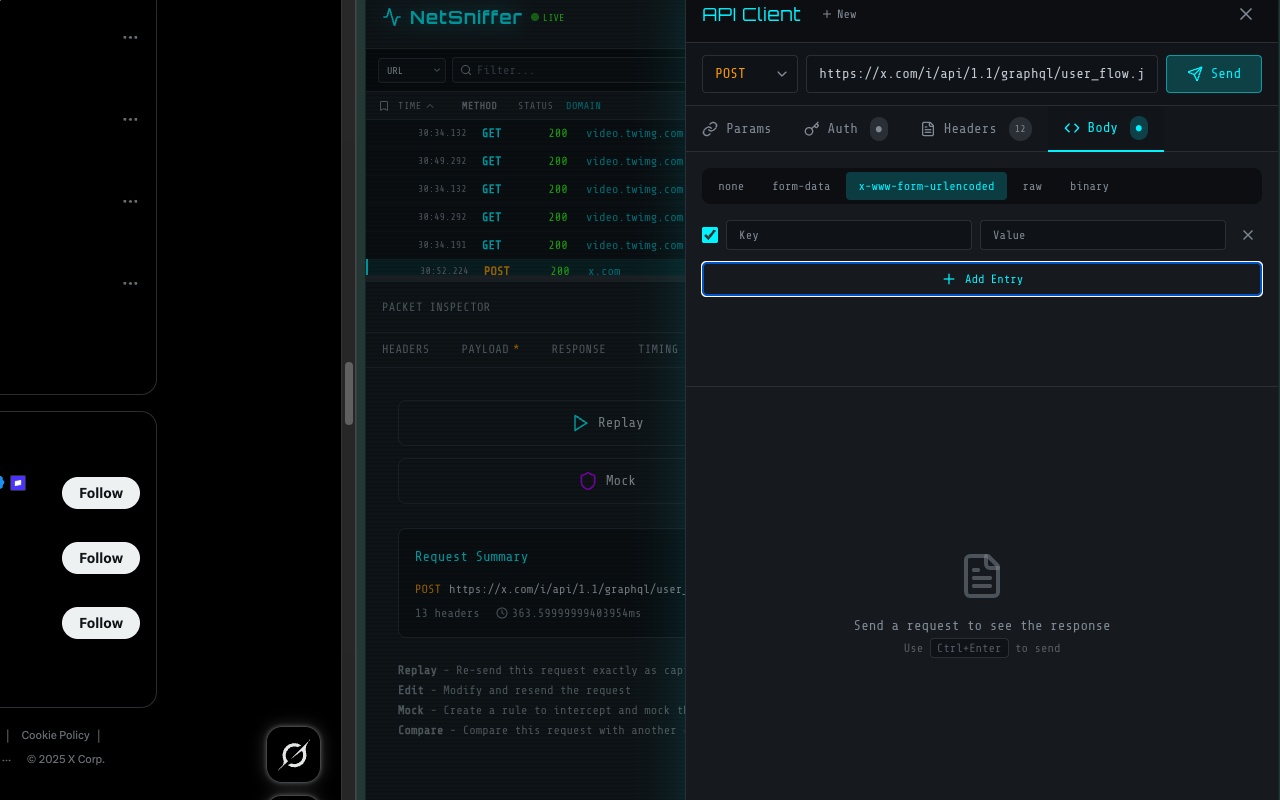1280x800 pixels.
Task: Click the Add Entry button
Action: click(982, 279)
